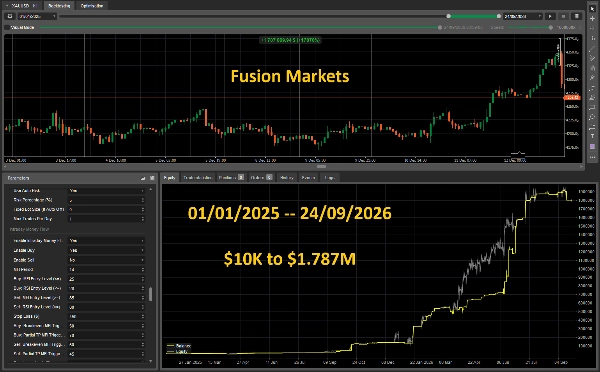The width and height of the screenshot is (600, 372).
Task: Open the Events tab
Action: pos(308,178)
